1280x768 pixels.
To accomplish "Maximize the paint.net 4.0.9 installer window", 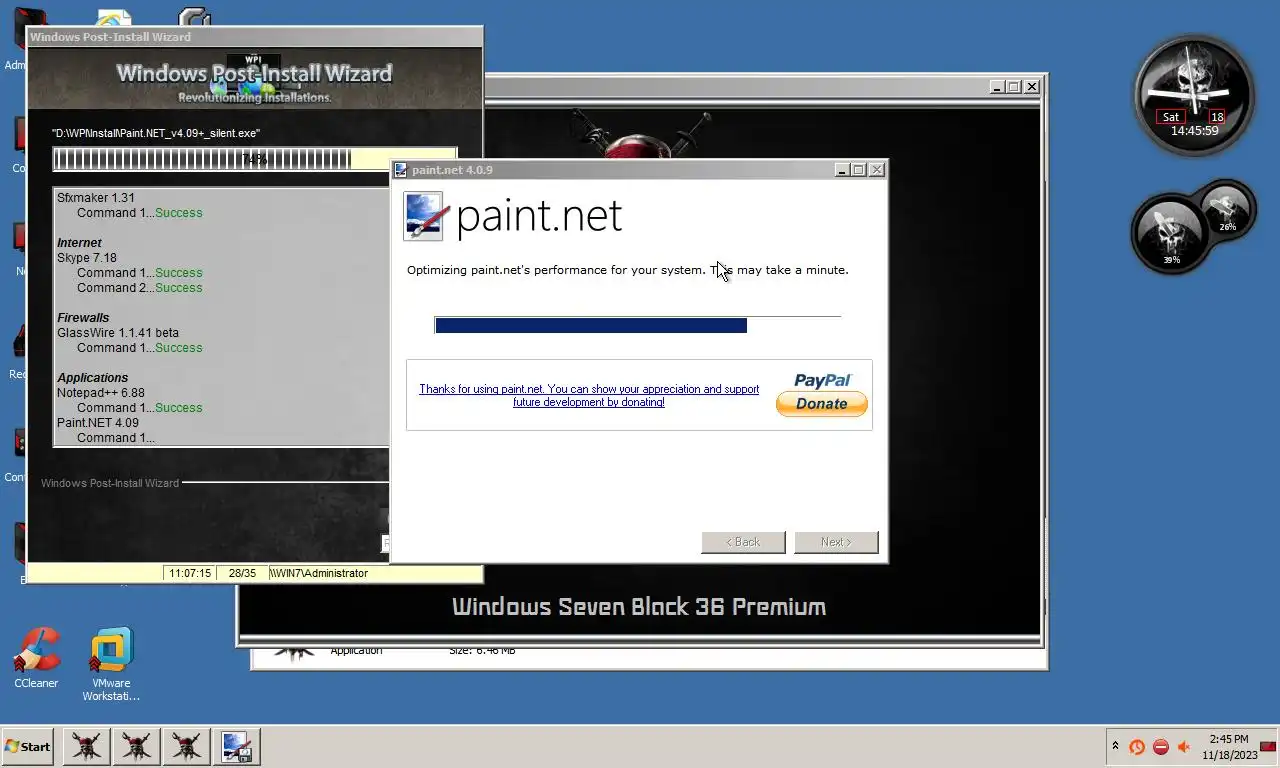I will point(860,170).
